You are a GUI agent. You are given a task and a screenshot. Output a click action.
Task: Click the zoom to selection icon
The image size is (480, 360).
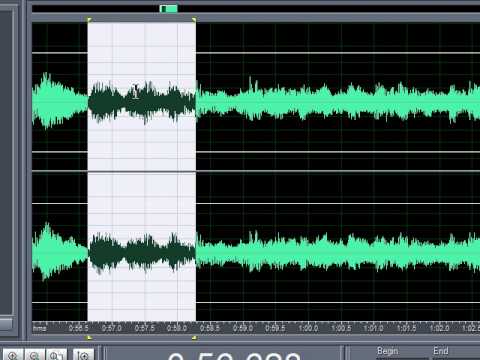[83, 355]
